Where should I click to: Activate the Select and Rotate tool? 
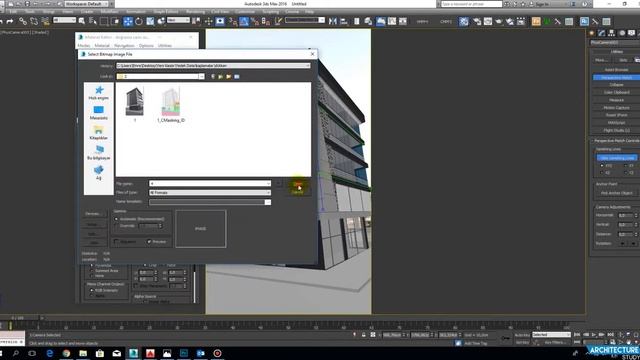(x=139, y=21)
